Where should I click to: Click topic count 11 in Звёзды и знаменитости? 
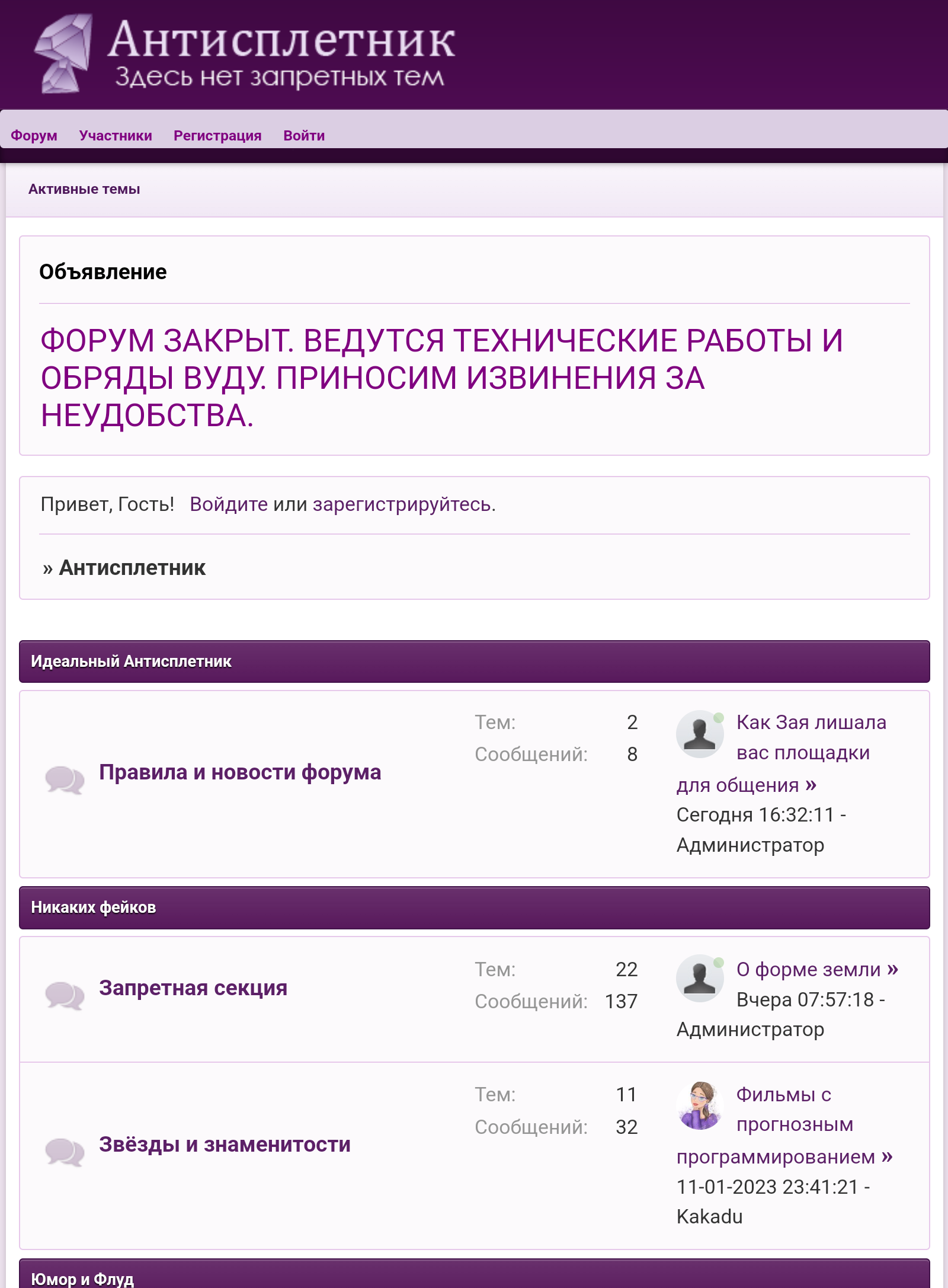point(626,1095)
